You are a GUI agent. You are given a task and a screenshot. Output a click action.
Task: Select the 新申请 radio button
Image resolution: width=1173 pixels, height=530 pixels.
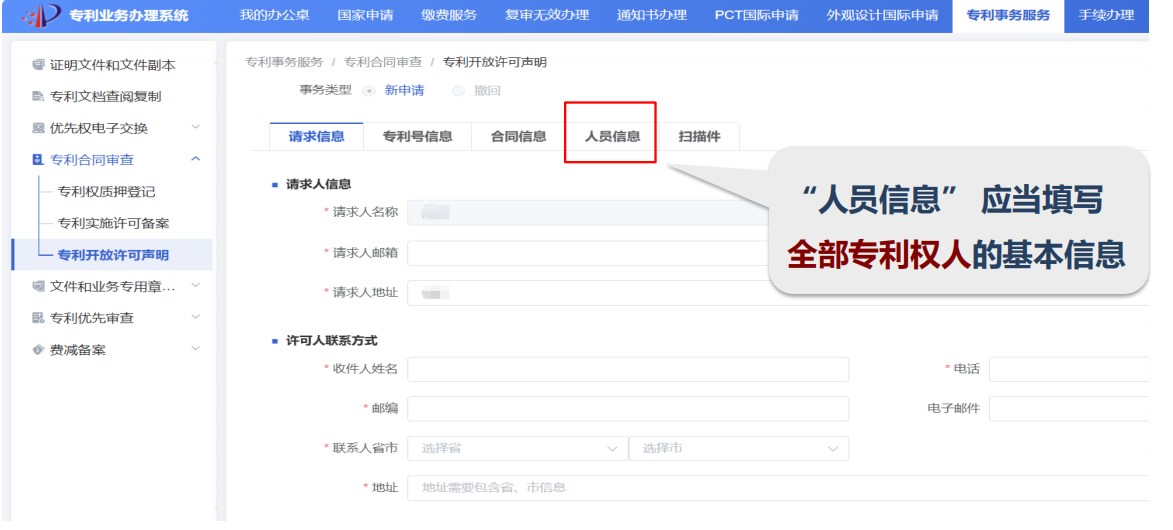coord(369,91)
